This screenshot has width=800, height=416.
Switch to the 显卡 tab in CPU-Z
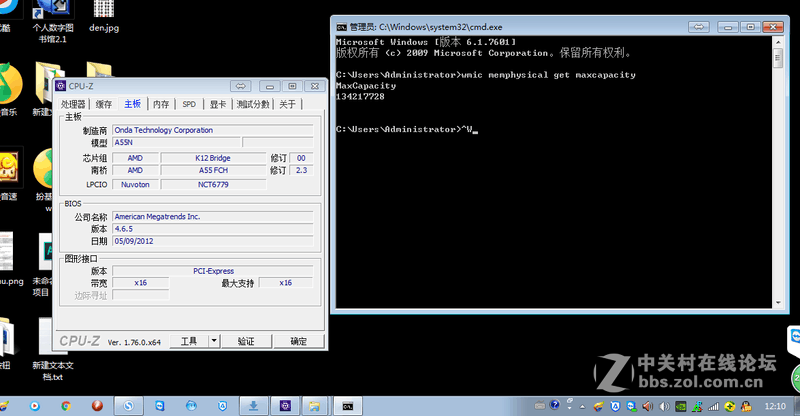(x=218, y=104)
